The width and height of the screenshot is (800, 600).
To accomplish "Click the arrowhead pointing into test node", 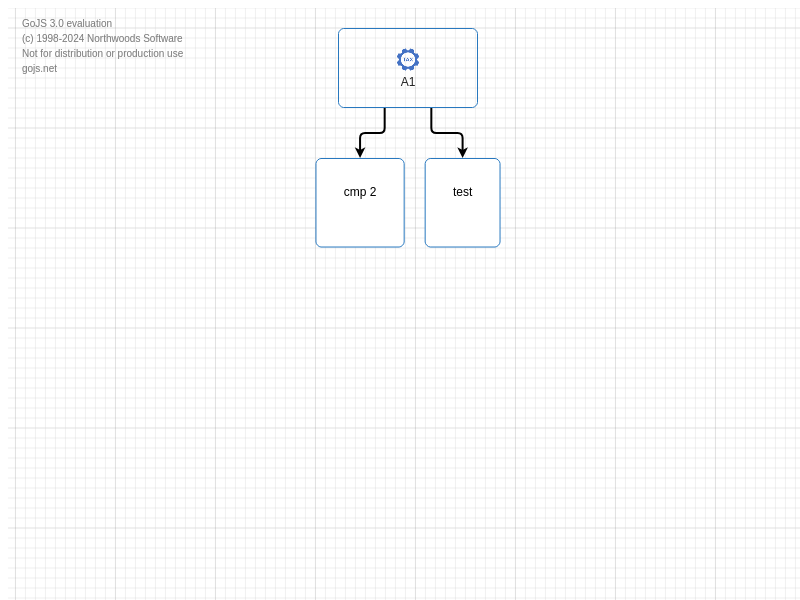I will [x=462, y=153].
